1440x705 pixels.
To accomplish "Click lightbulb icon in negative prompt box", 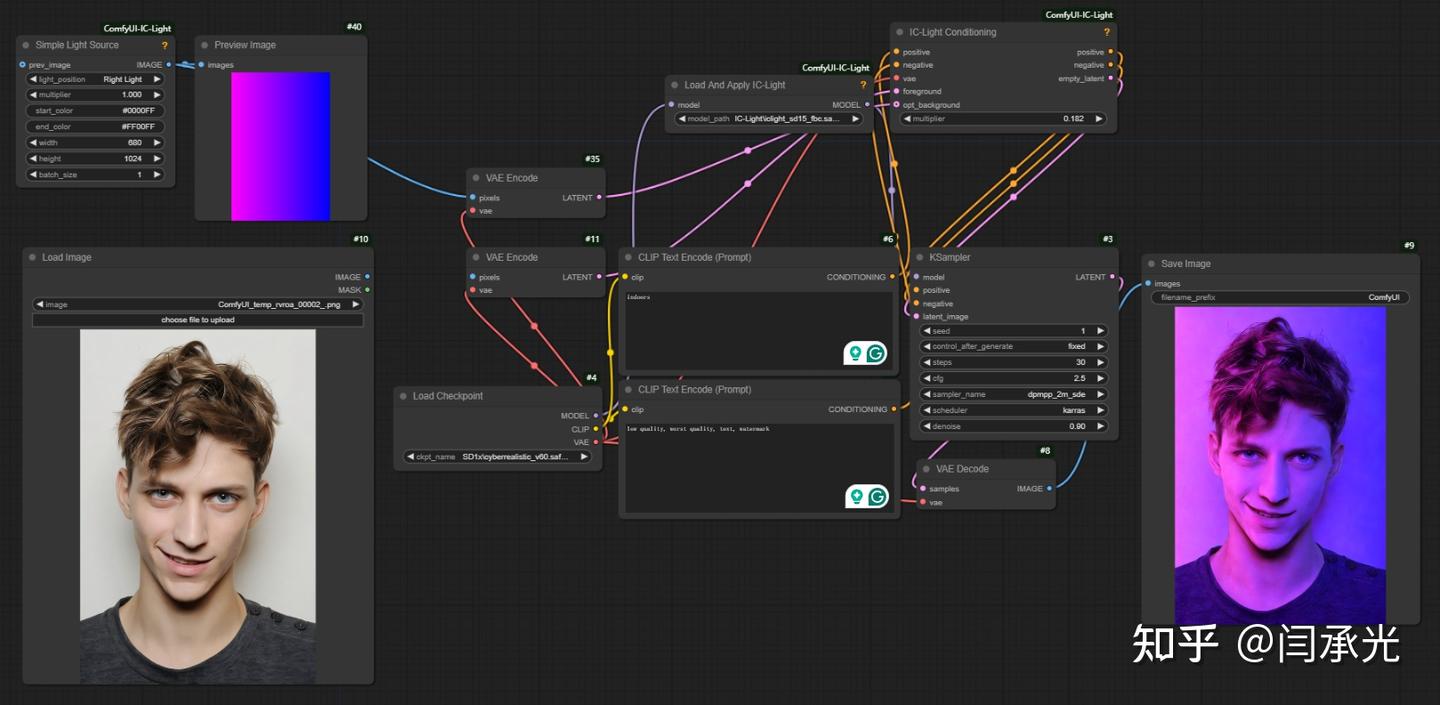I will tap(856, 496).
